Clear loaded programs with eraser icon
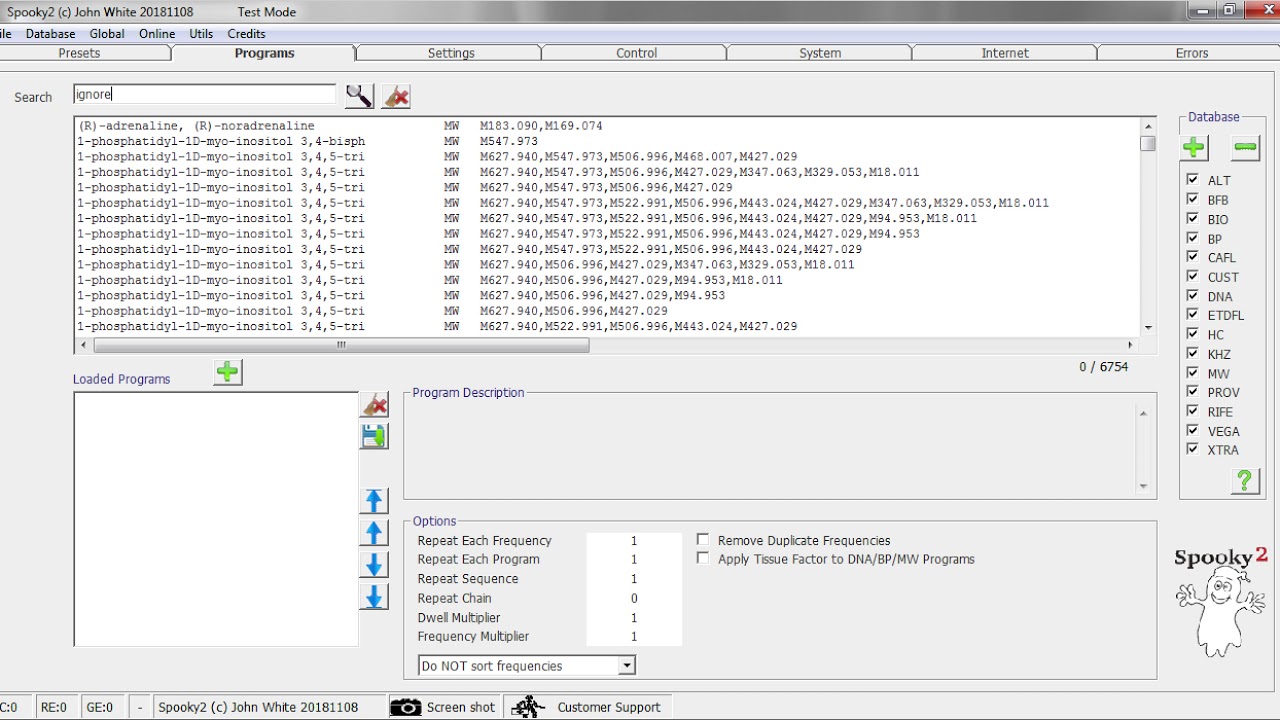Screen dimensions: 1280x720 coord(374,405)
